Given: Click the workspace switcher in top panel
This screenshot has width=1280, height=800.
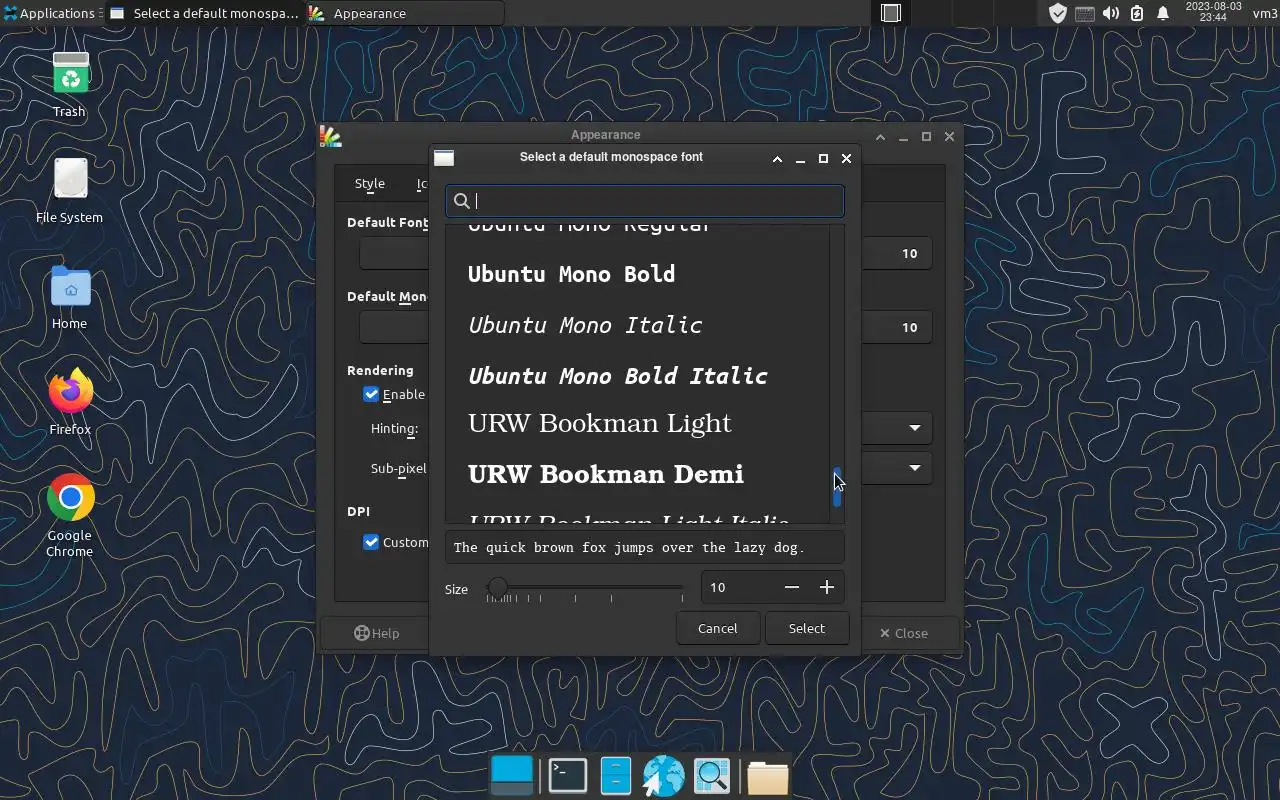Looking at the screenshot, I should click(891, 13).
